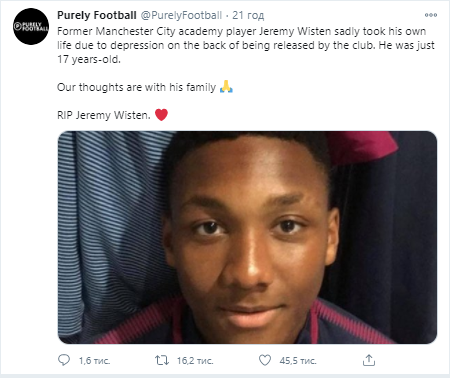Like the tweet with heart outline icon

(x=265, y=360)
